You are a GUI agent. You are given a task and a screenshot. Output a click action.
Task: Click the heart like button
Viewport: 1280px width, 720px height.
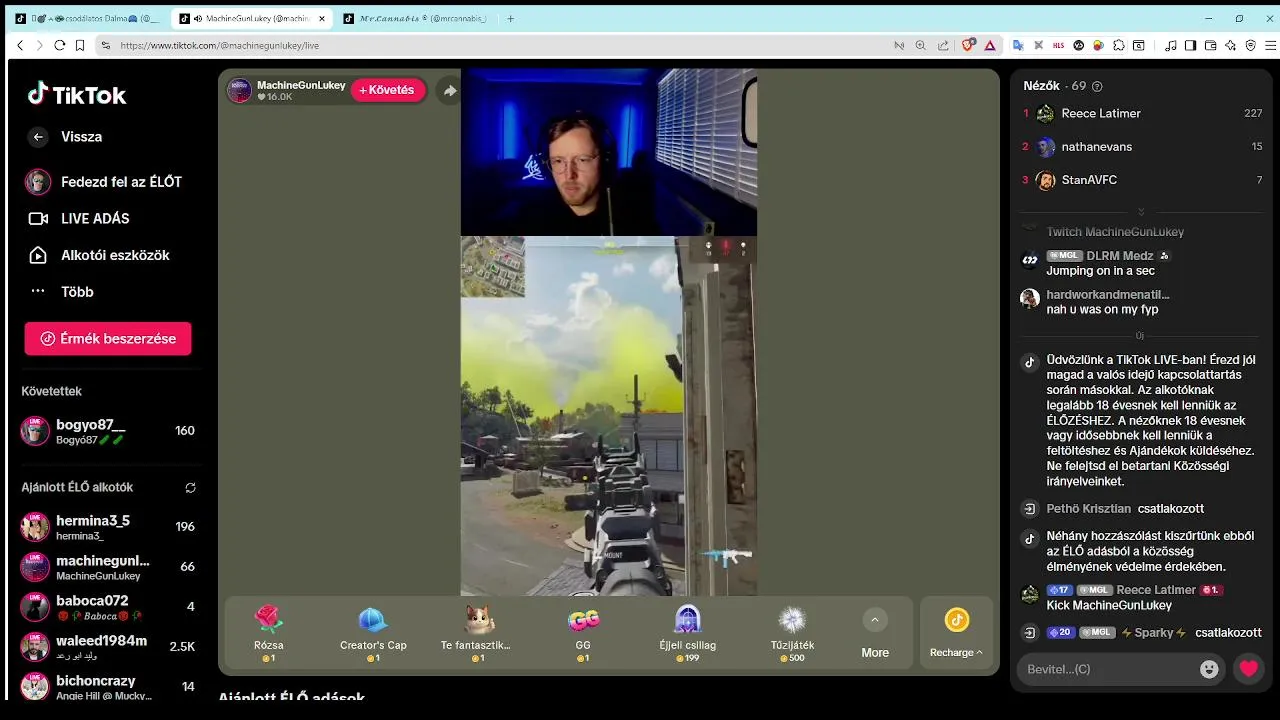pos(1248,669)
